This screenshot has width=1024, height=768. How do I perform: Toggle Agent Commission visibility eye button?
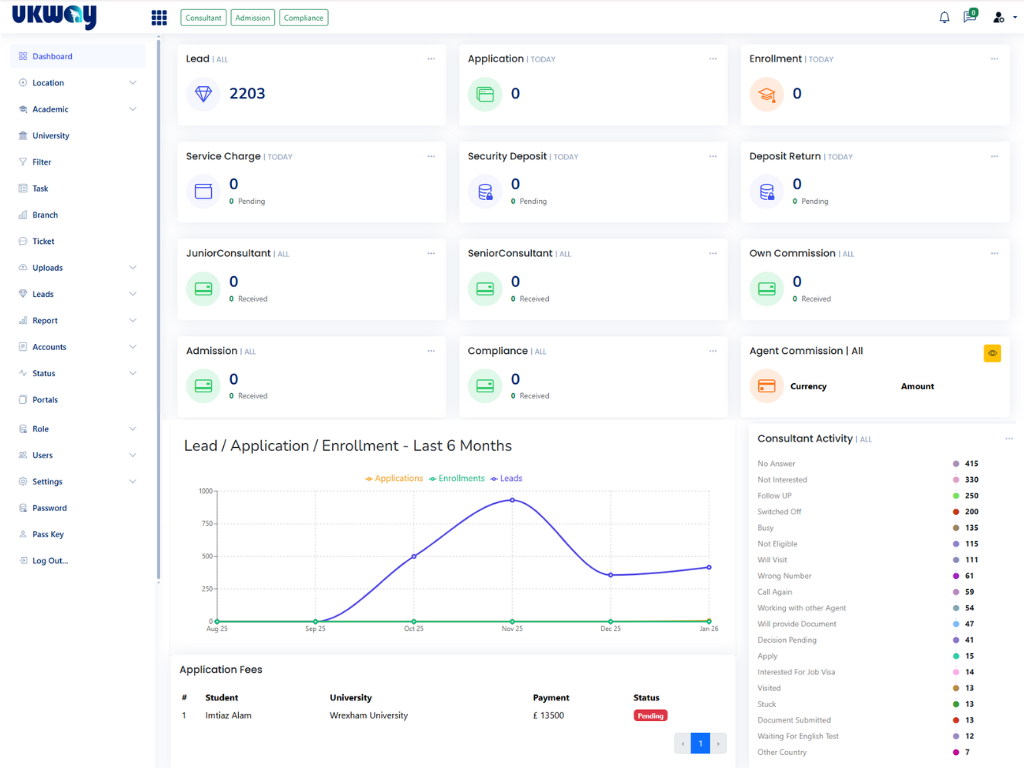(992, 353)
